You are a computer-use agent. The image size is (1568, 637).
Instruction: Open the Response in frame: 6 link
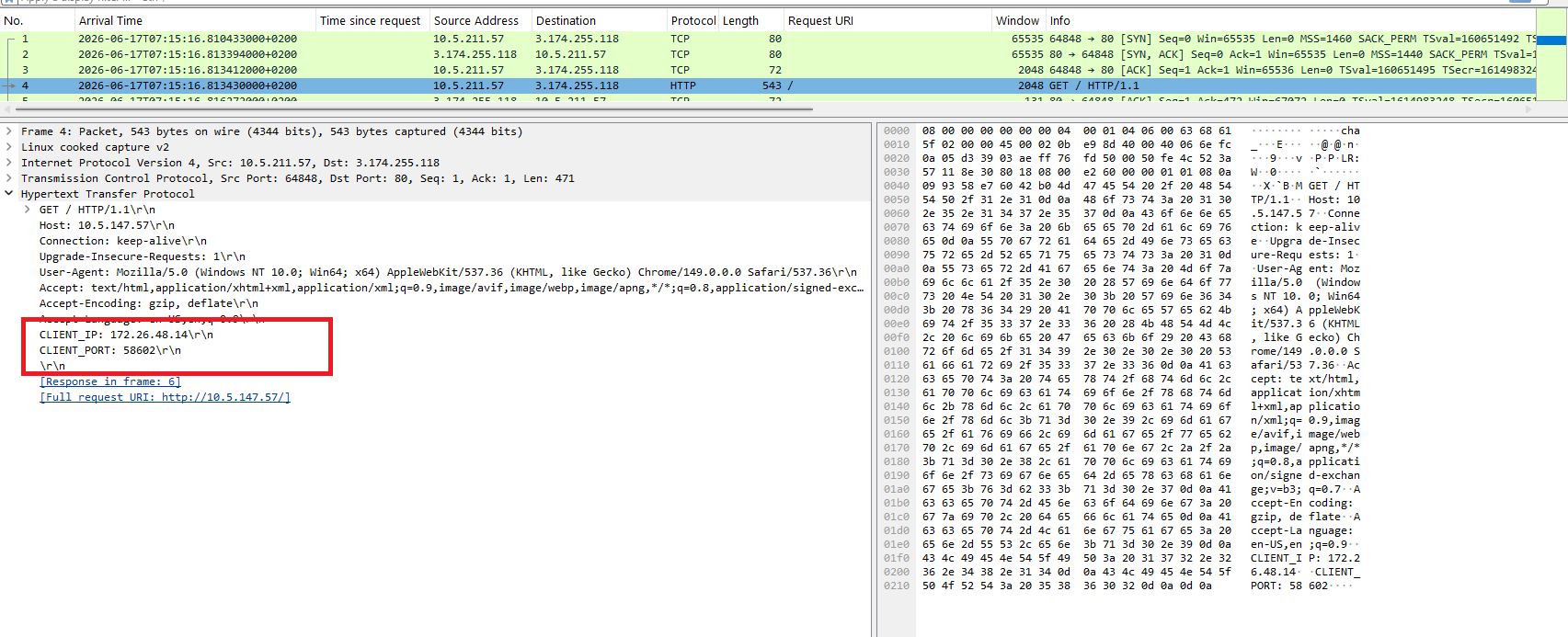point(110,381)
